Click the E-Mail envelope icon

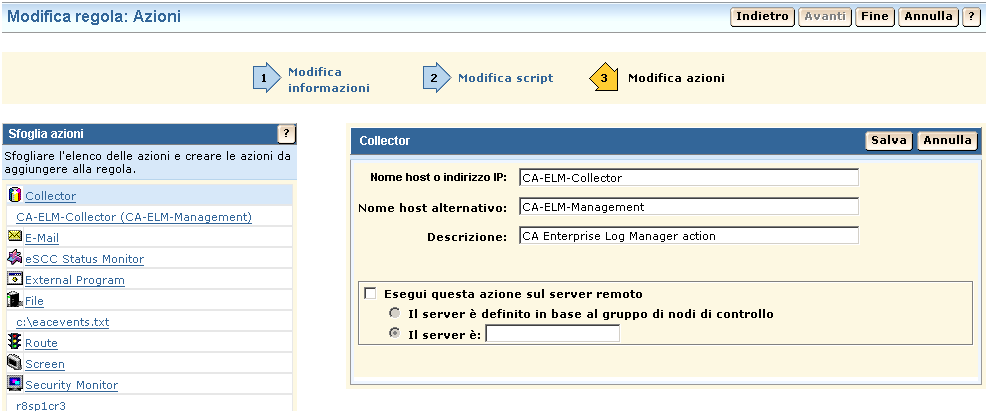pyautogui.click(x=14, y=237)
